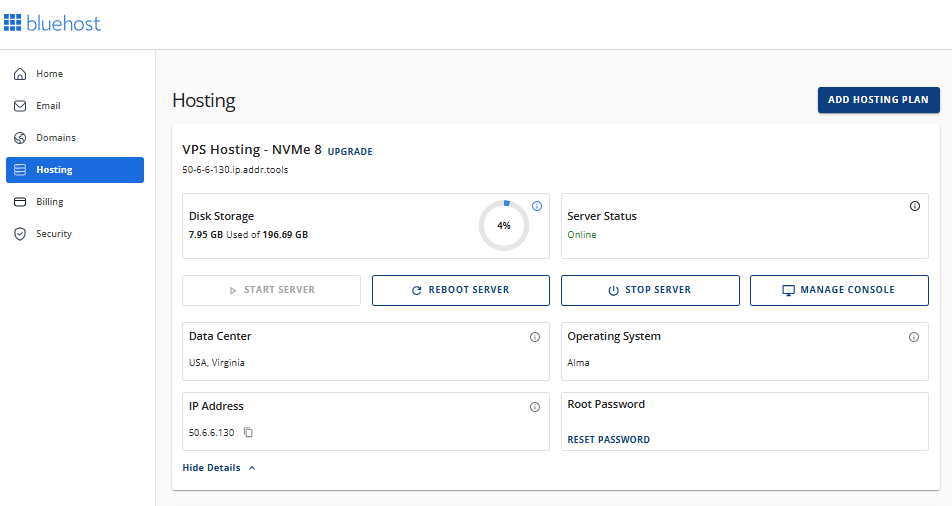Viewport: 952px width, 506px height.
Task: Click the Operating System label
Action: [x=614, y=337]
